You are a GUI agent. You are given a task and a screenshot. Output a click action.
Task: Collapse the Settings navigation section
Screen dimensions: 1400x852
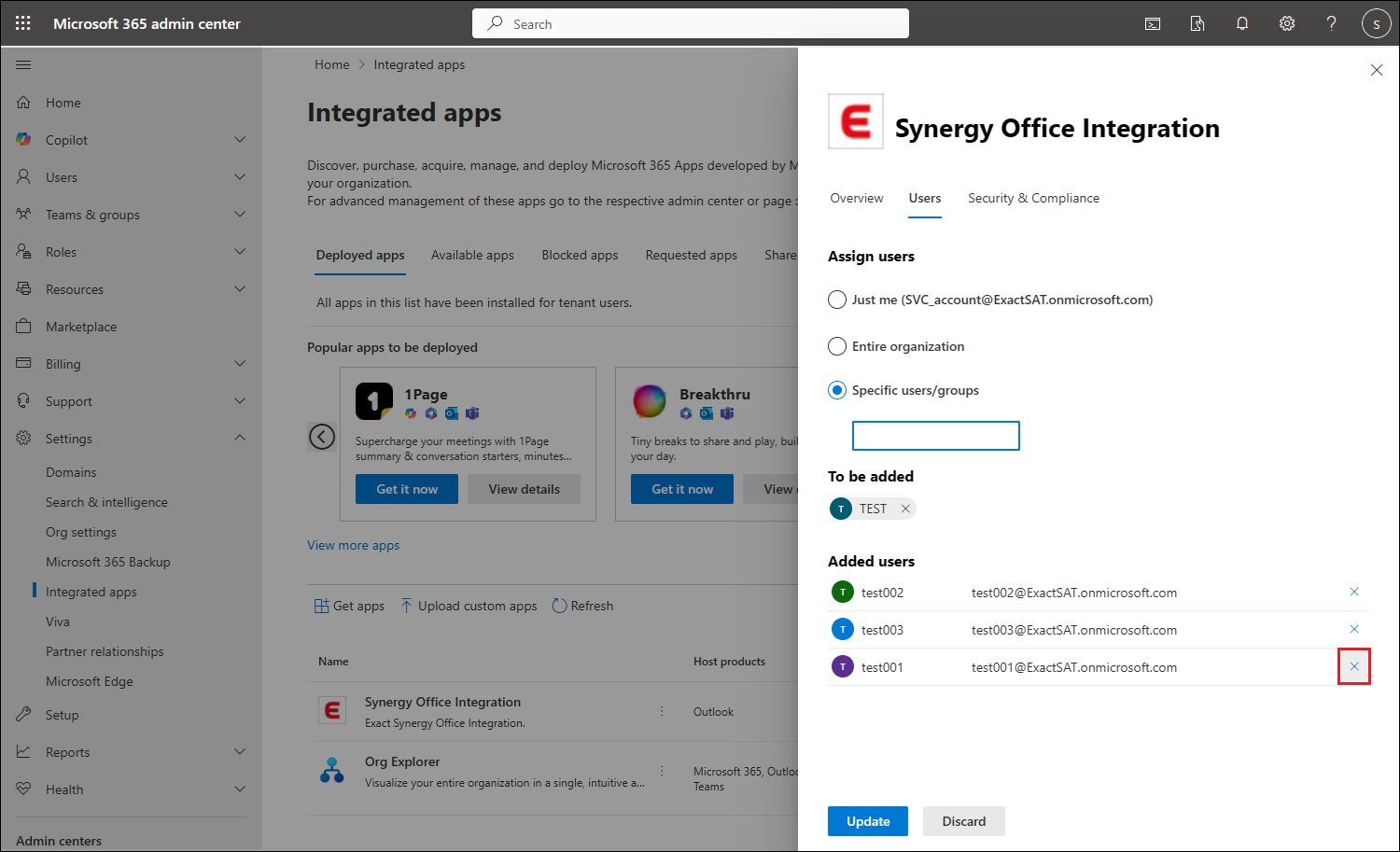pos(240,438)
